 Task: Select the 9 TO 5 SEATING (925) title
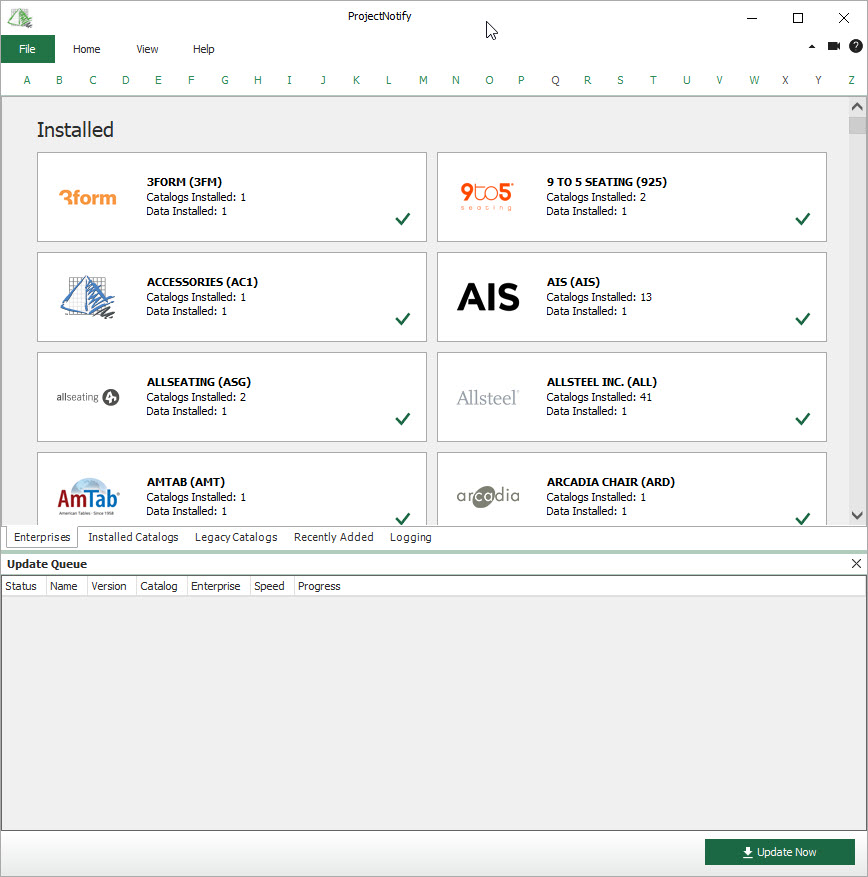click(607, 182)
